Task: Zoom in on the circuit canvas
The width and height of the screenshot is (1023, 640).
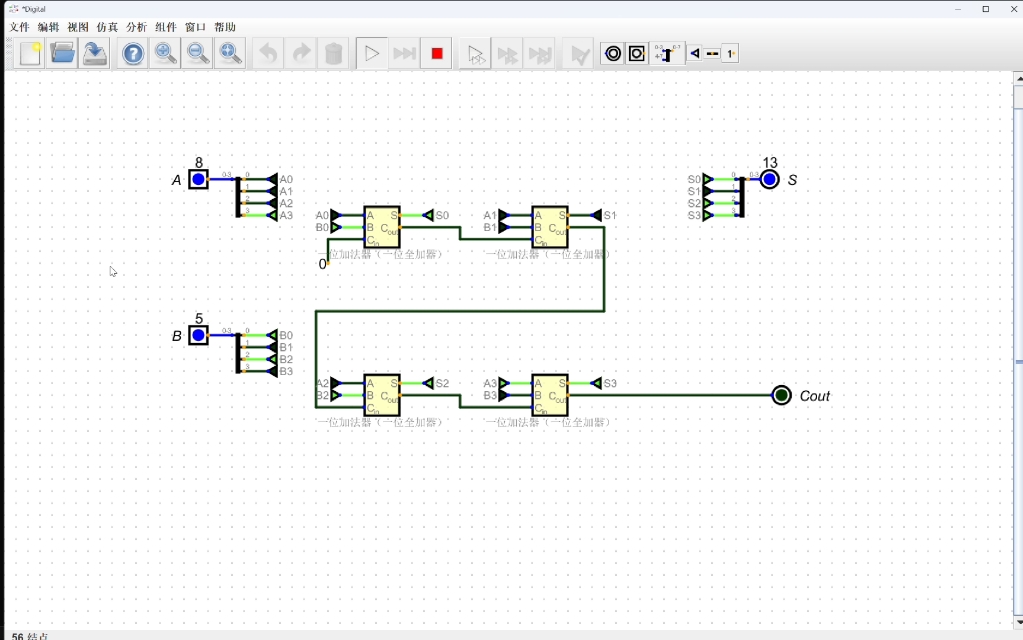Action: click(x=165, y=53)
